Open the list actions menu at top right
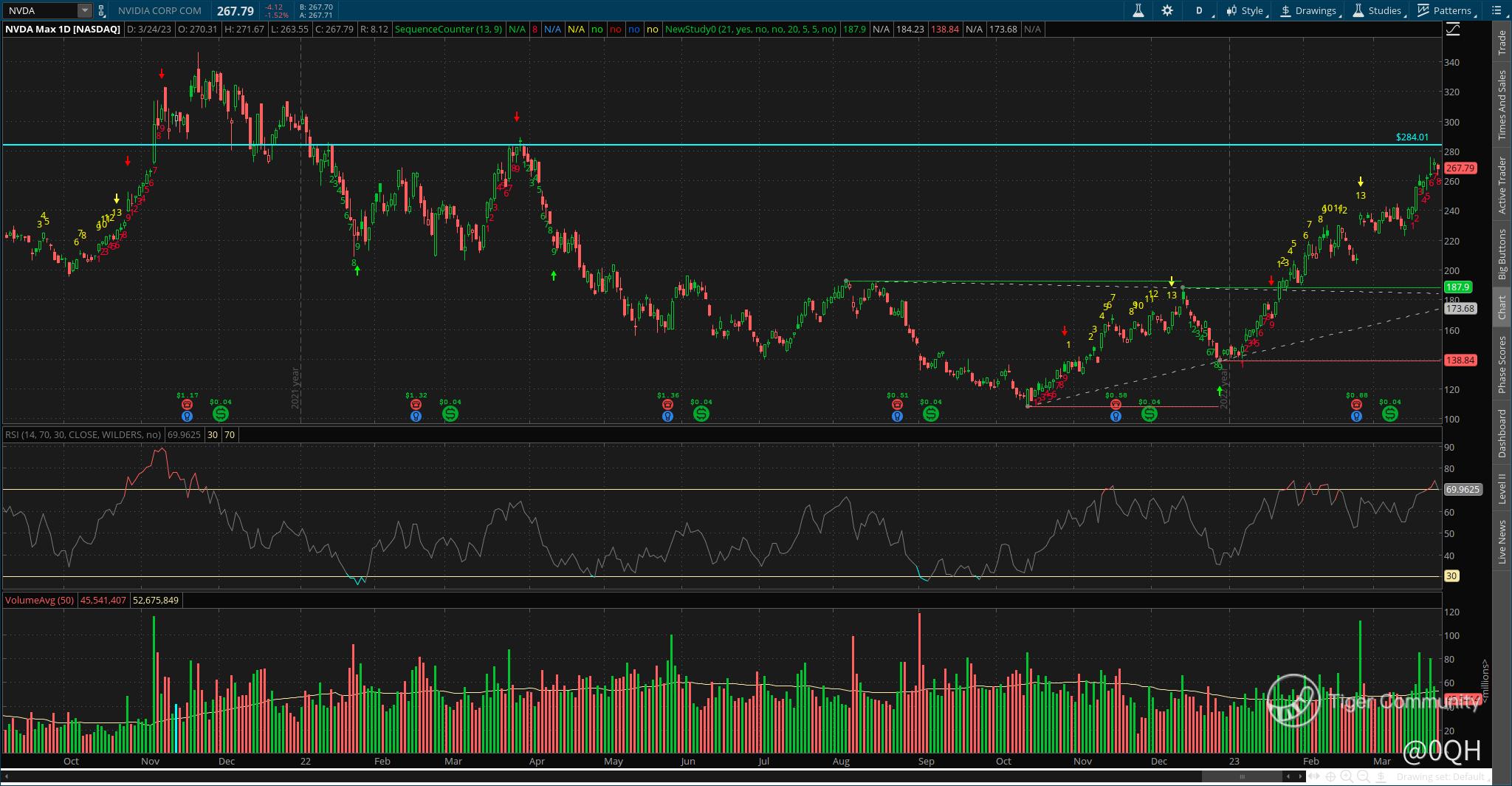The width and height of the screenshot is (1512, 786). [1498, 10]
